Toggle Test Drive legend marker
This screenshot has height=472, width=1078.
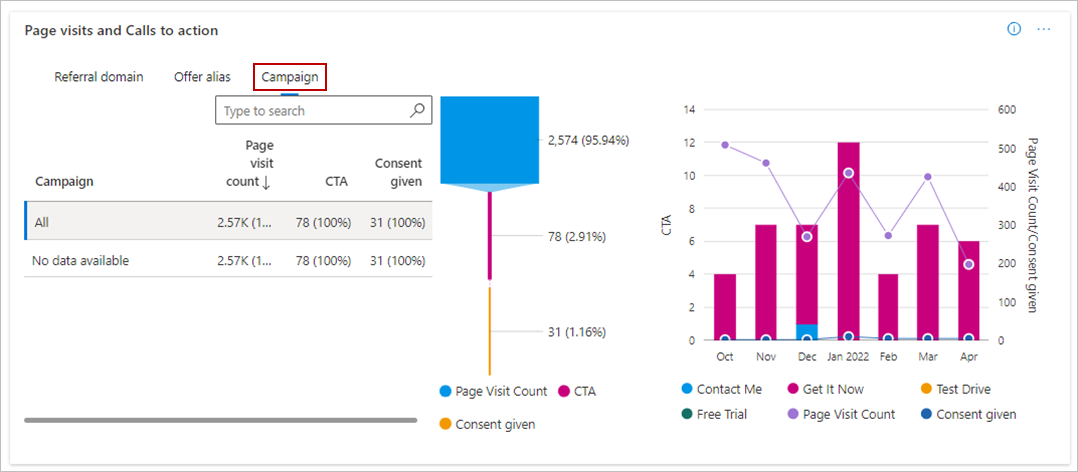tap(926, 389)
